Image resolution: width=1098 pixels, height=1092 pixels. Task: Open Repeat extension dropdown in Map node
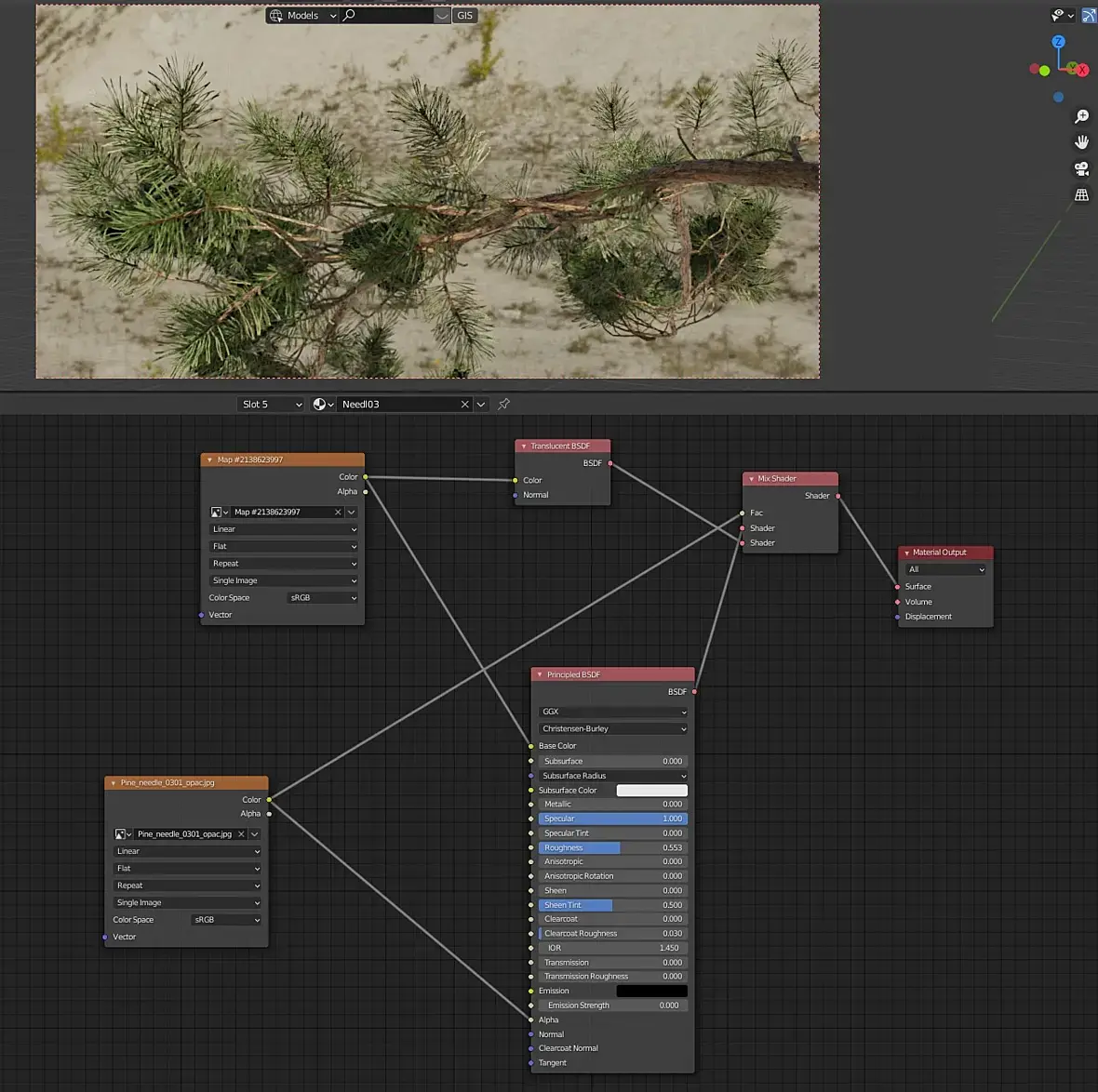(284, 564)
